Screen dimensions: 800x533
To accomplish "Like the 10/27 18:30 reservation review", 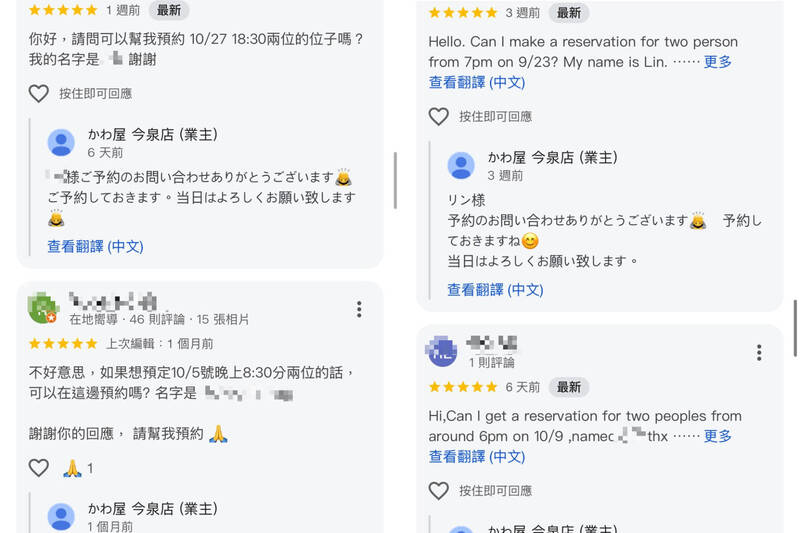I will (38, 94).
